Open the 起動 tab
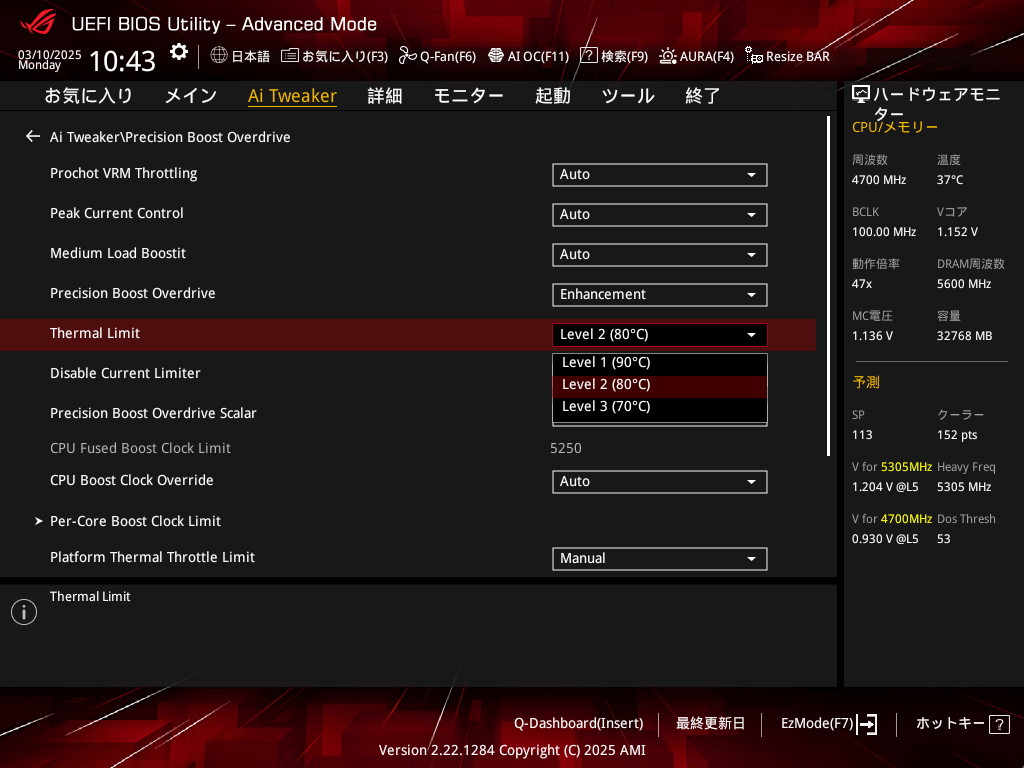Screen dimensions: 1024x768 tap(552, 96)
